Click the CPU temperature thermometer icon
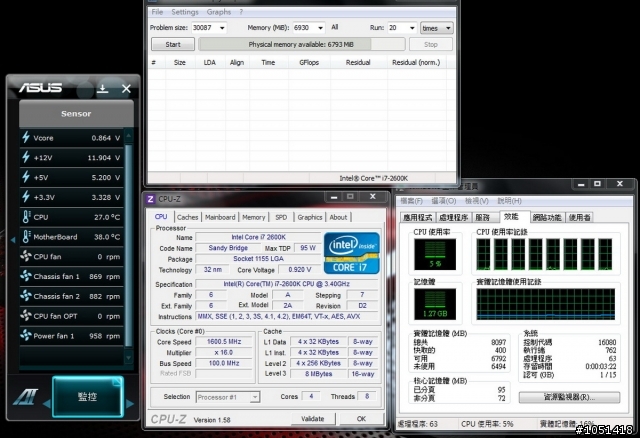Screen dimensions: 640x438 26,217
